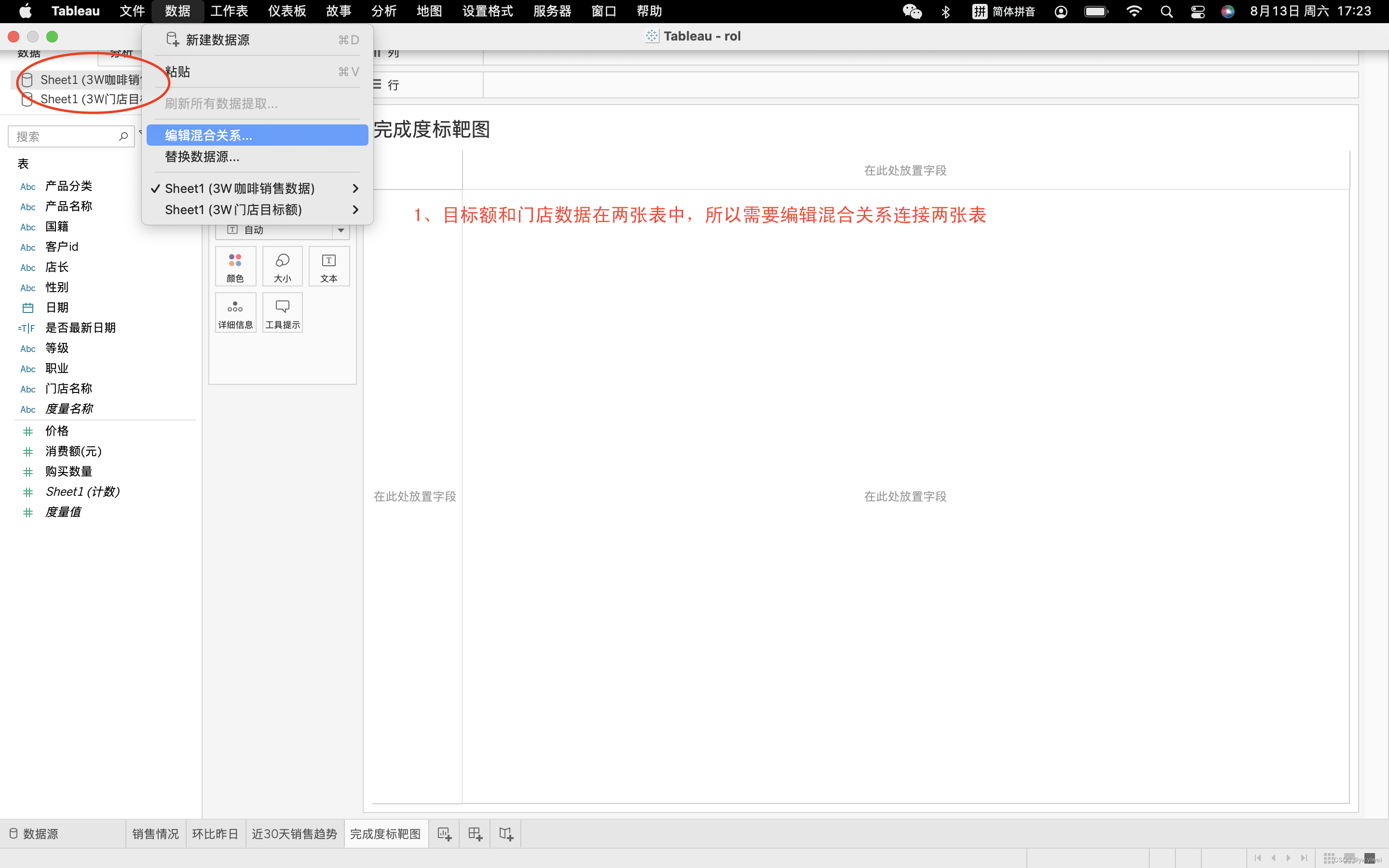Open the Tooltip marks card
Screen dimensions: 1389x868
coord(283,313)
